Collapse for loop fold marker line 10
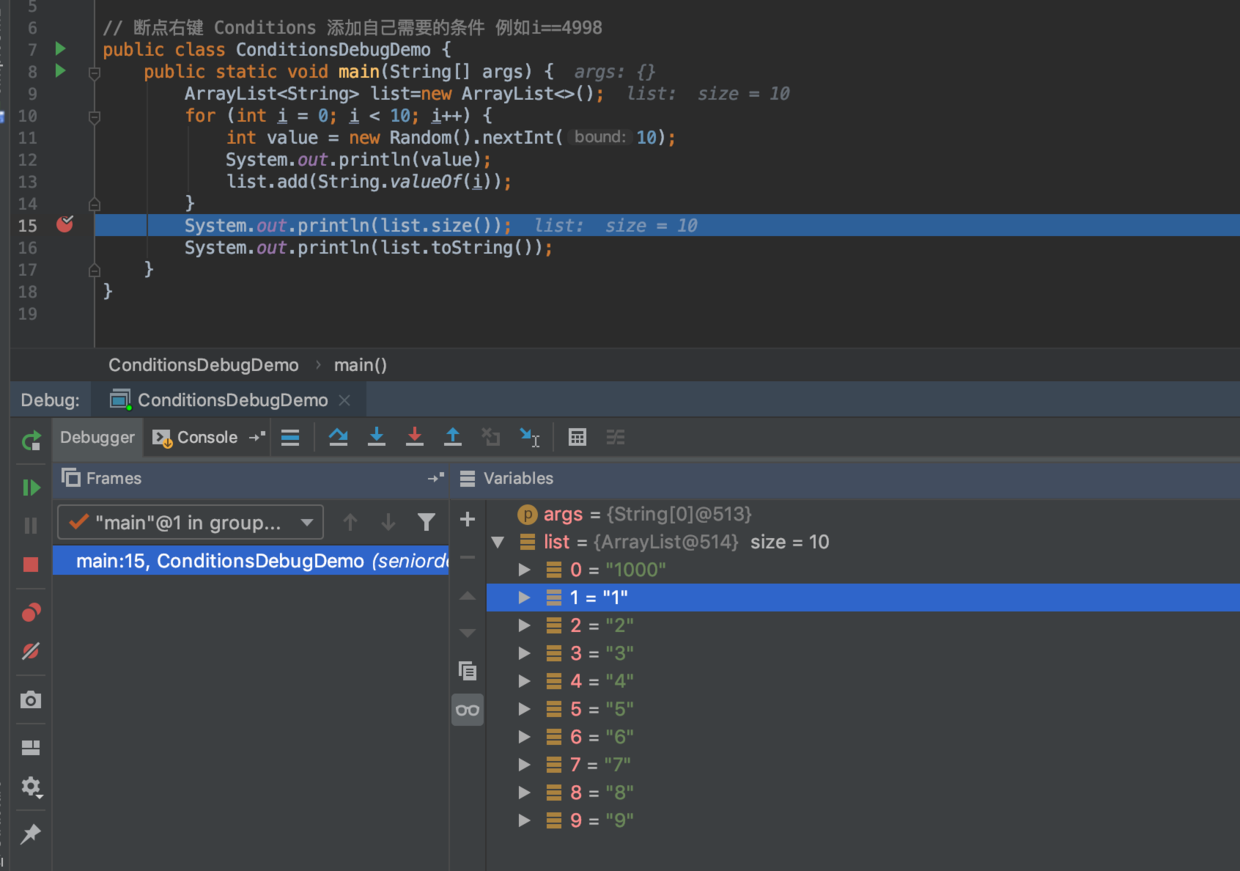Screen dimensions: 1240x871 94,116
